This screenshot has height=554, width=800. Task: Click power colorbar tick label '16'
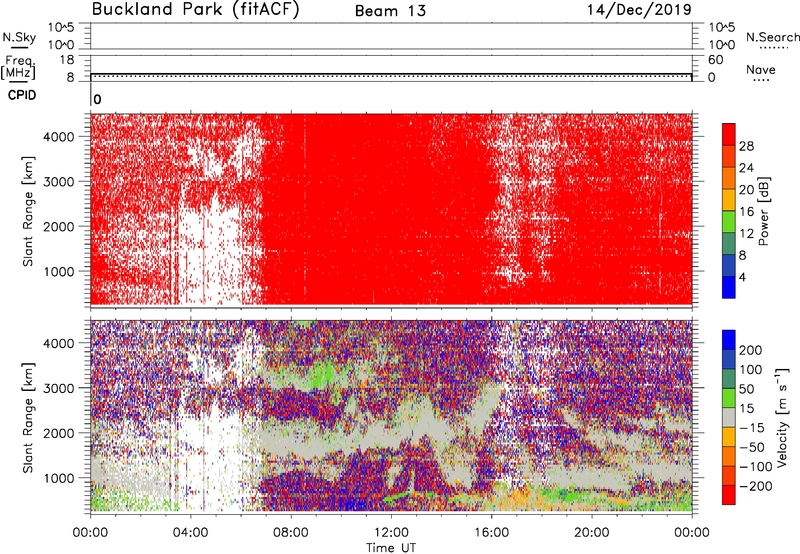[x=746, y=212]
